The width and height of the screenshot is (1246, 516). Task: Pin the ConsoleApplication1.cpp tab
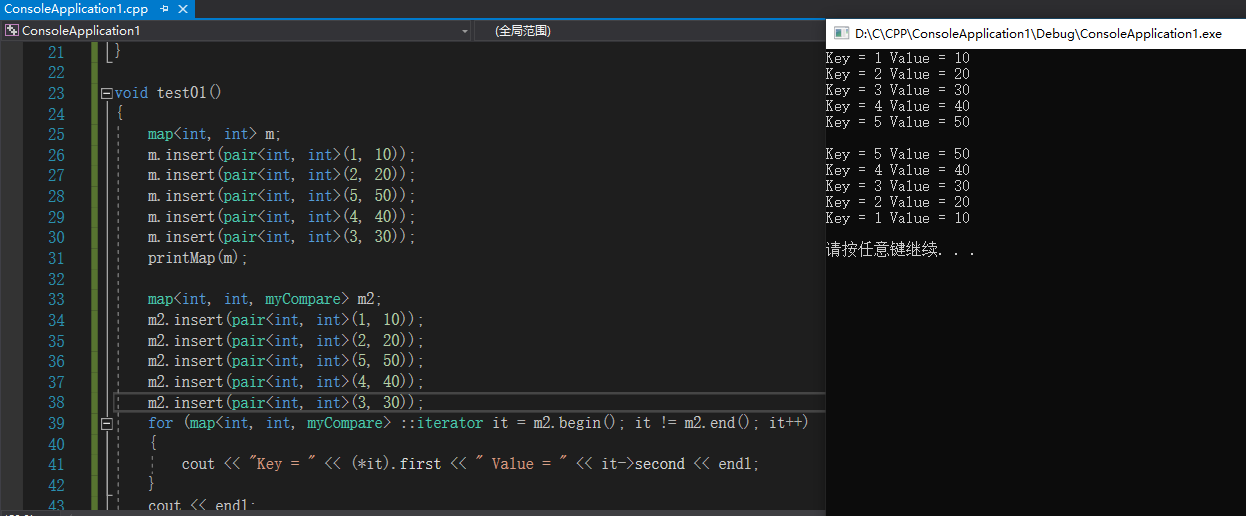pos(164,9)
